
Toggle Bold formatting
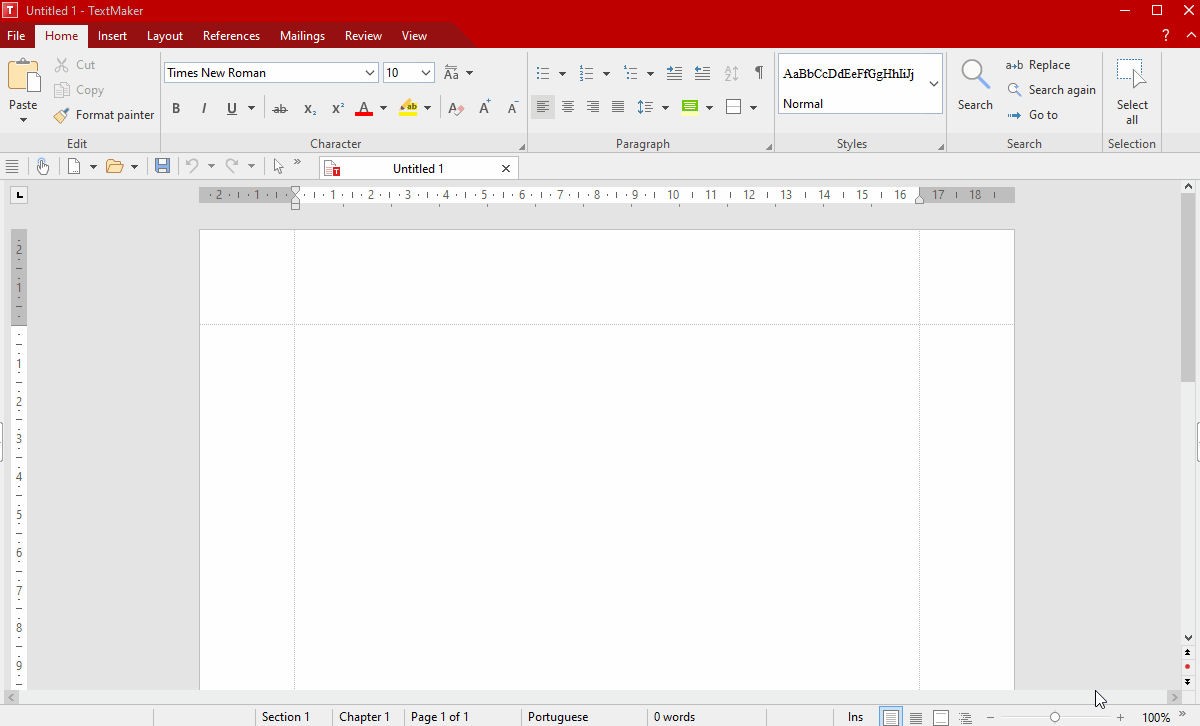click(x=176, y=108)
